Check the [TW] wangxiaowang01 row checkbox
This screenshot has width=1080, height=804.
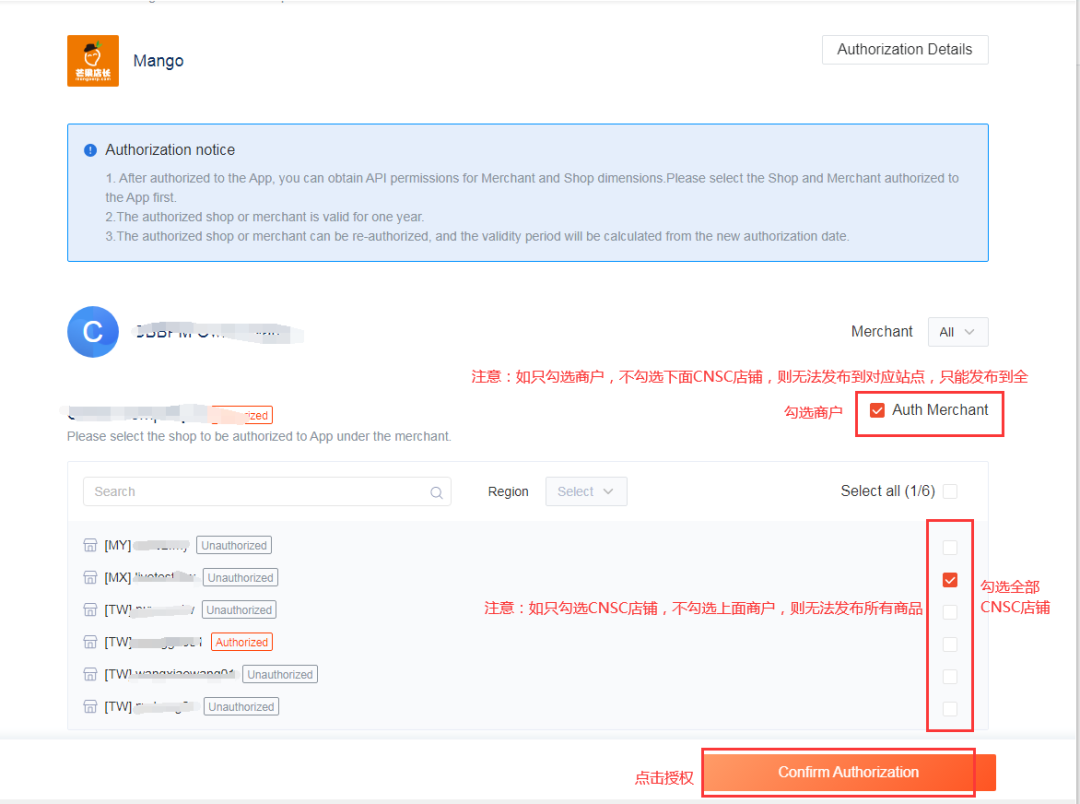[950, 676]
